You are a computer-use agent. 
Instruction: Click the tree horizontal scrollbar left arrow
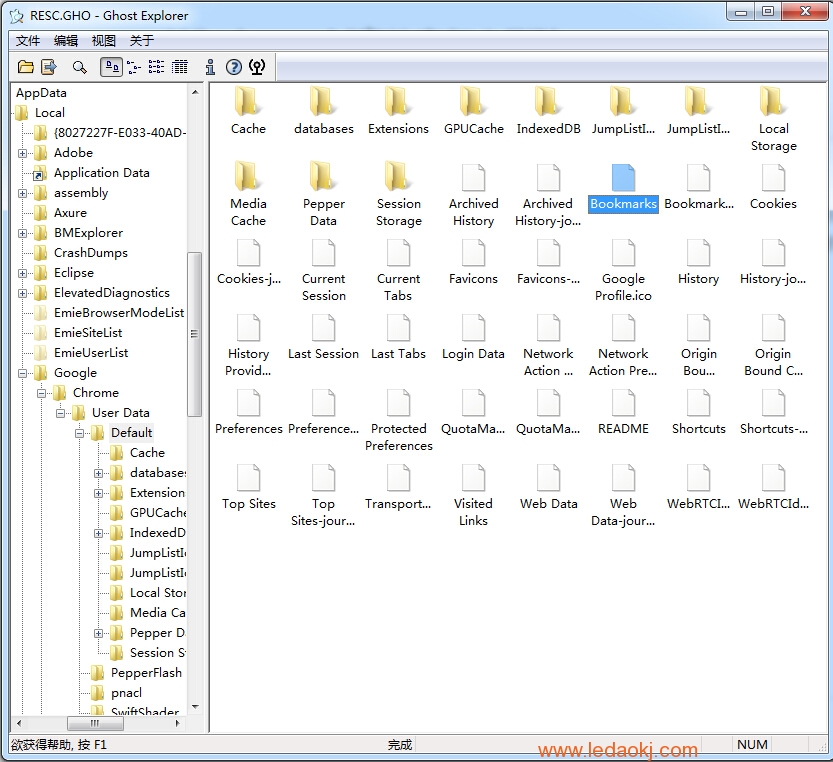(x=19, y=723)
